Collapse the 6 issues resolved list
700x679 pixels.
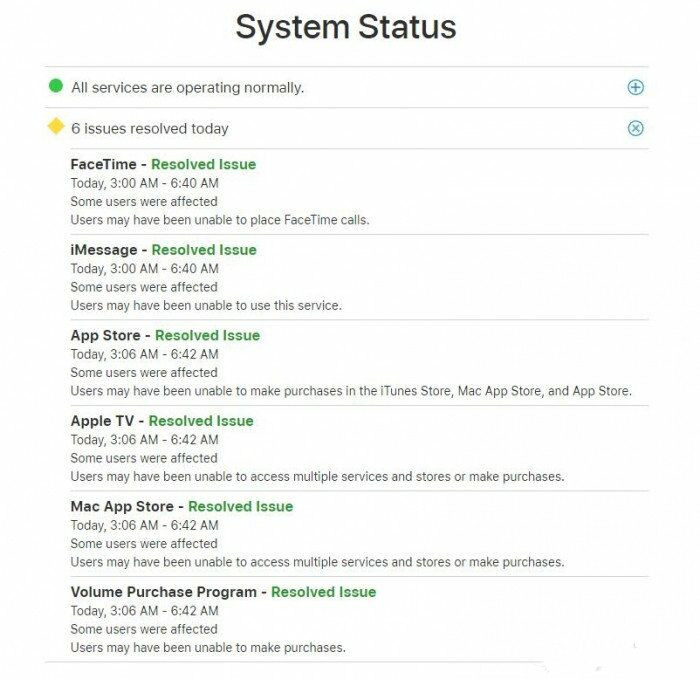click(x=635, y=128)
